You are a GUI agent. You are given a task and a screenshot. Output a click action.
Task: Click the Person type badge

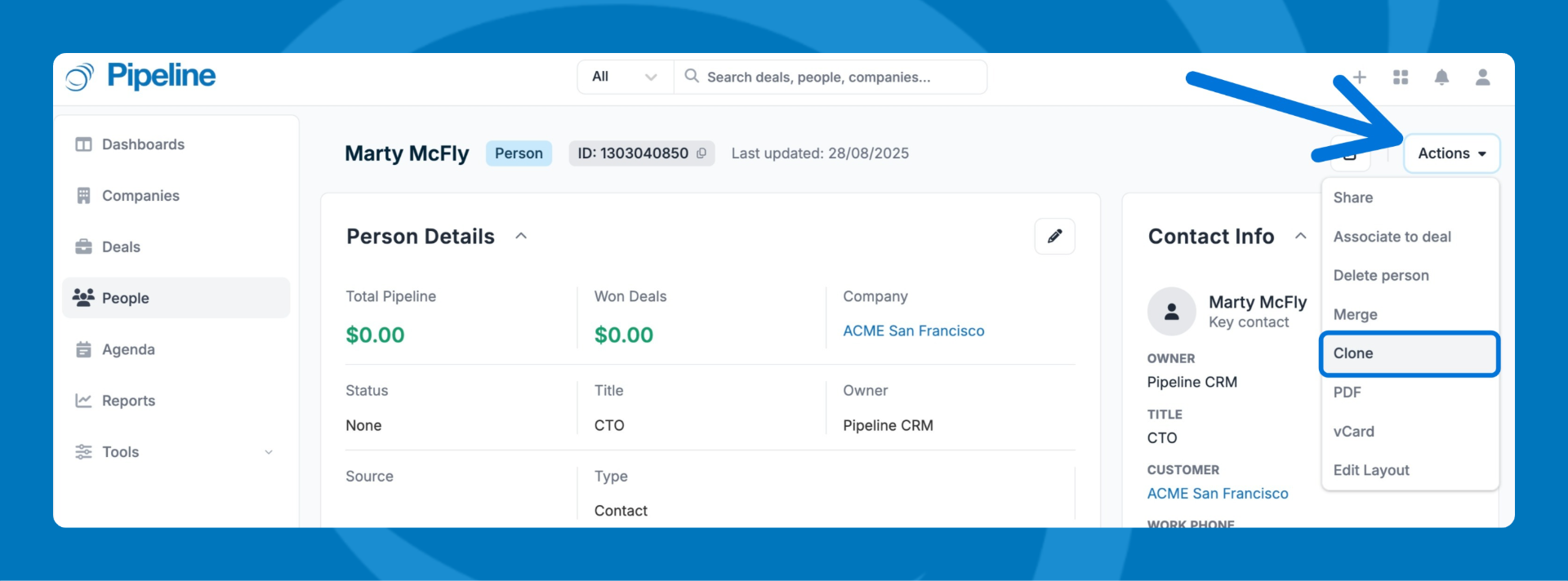click(x=519, y=153)
